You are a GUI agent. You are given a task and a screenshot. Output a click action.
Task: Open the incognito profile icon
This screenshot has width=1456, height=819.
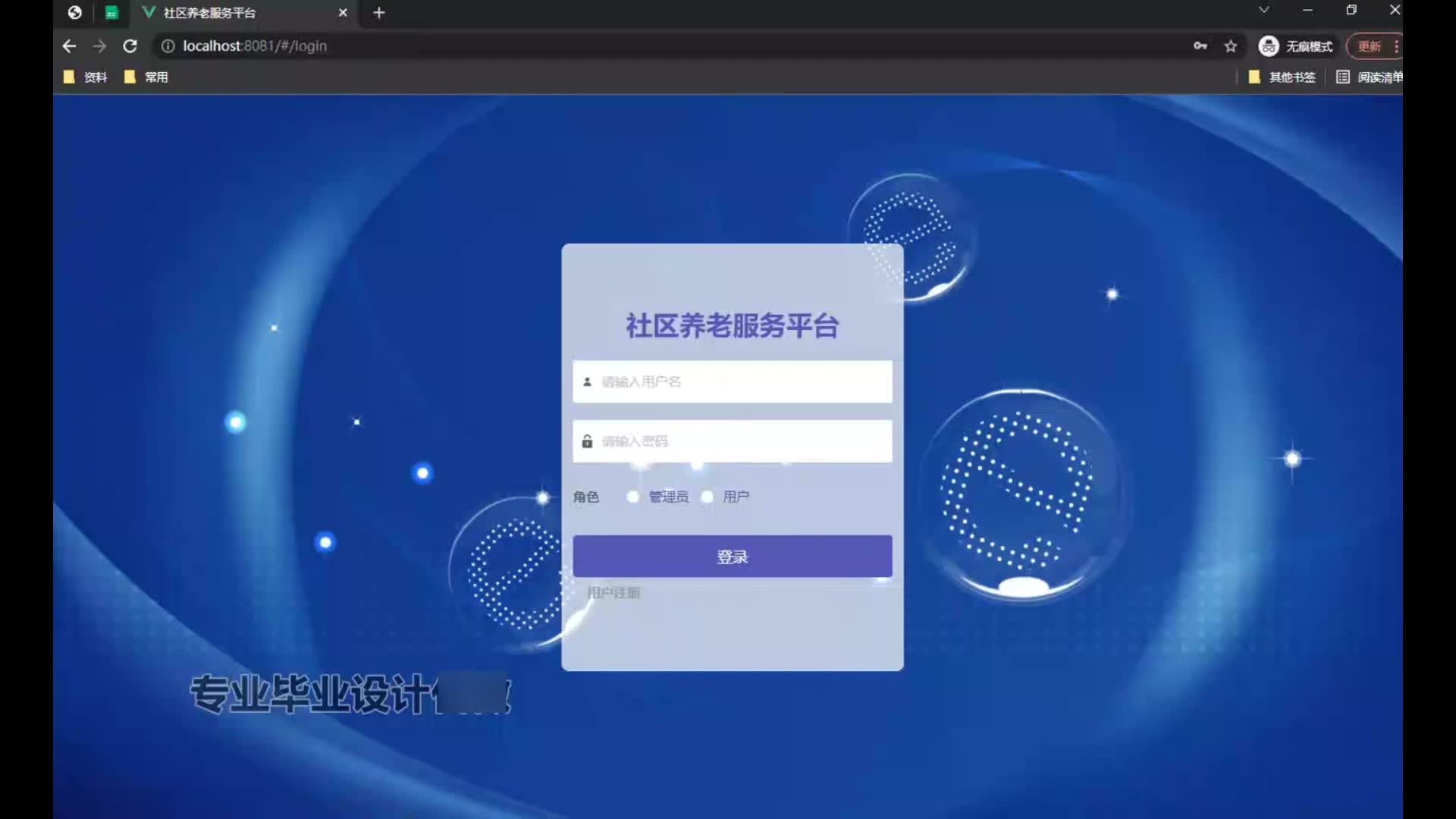[x=1269, y=46]
